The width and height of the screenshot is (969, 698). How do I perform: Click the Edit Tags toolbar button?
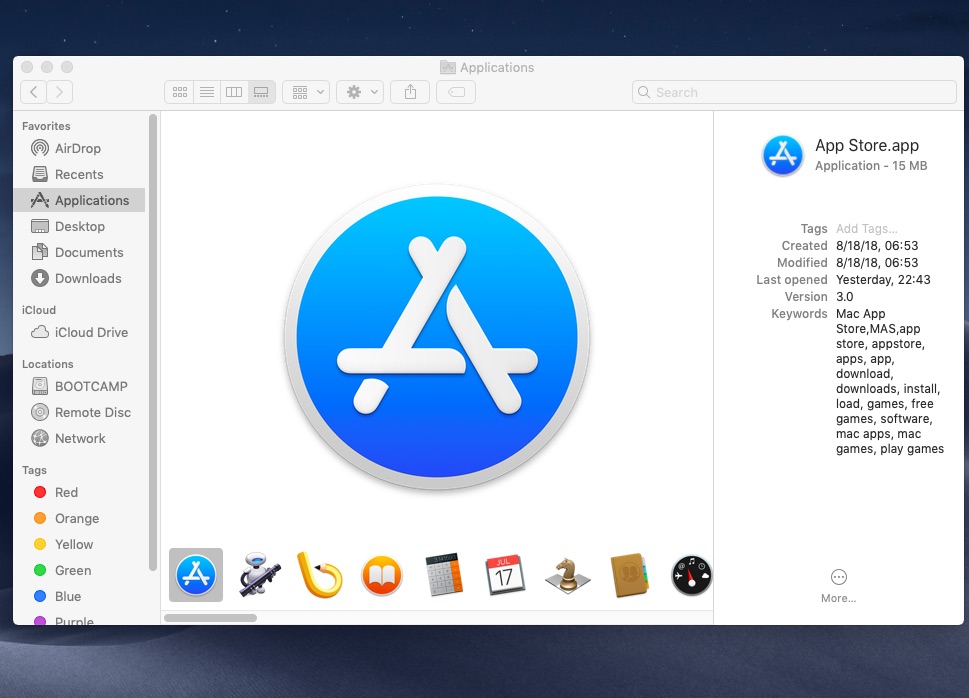pyautogui.click(x=456, y=92)
